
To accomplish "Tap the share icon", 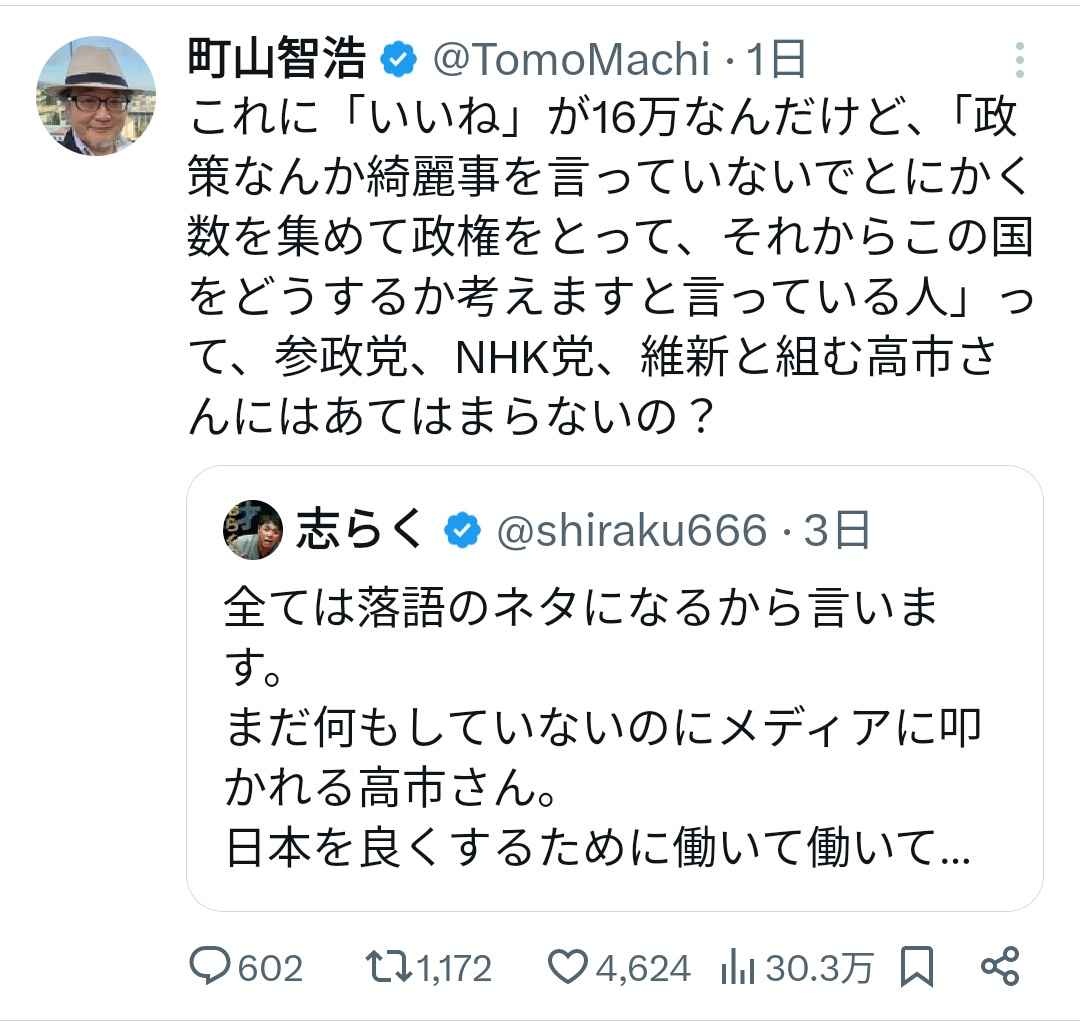I will [999, 966].
